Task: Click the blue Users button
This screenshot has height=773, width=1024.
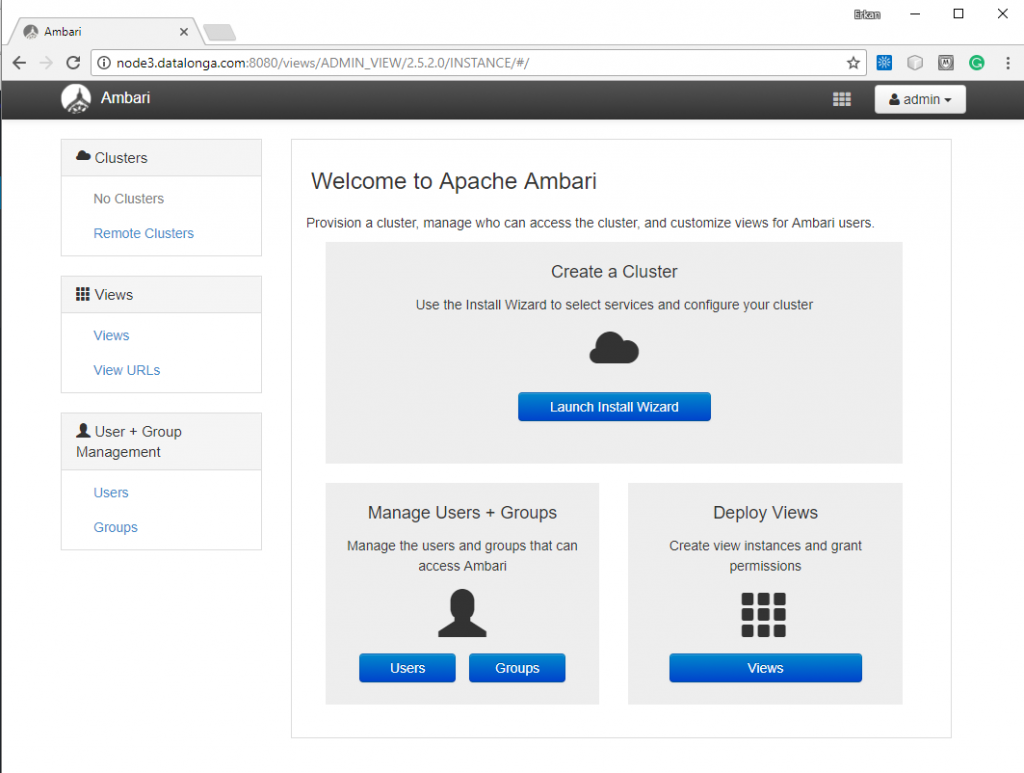Action: pos(408,668)
